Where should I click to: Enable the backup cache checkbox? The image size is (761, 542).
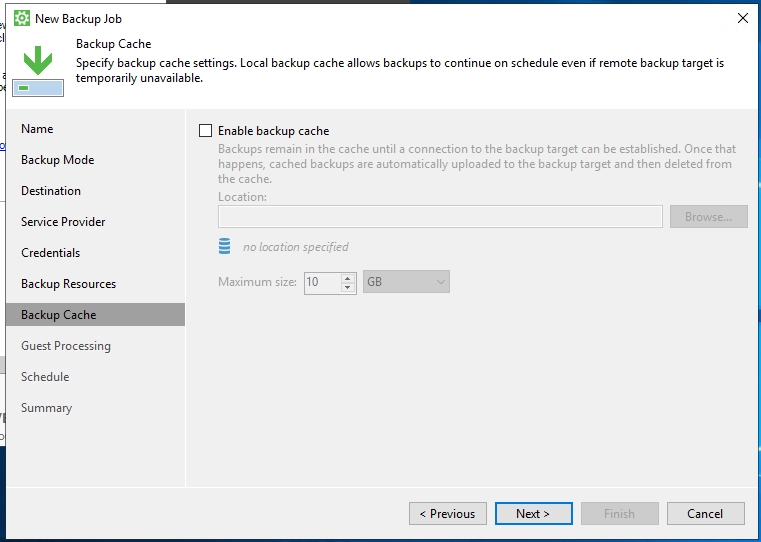tap(206, 131)
